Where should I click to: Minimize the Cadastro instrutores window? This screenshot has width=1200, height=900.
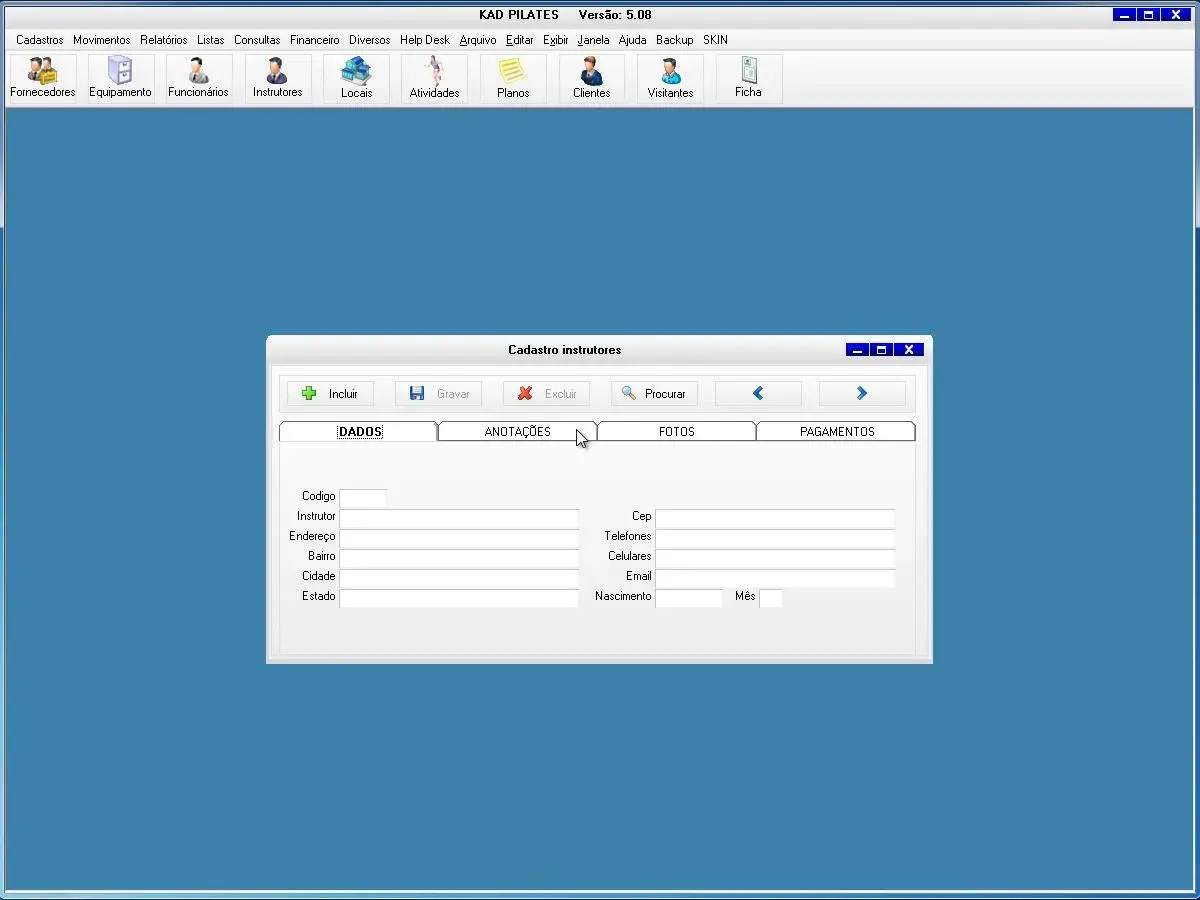click(857, 350)
